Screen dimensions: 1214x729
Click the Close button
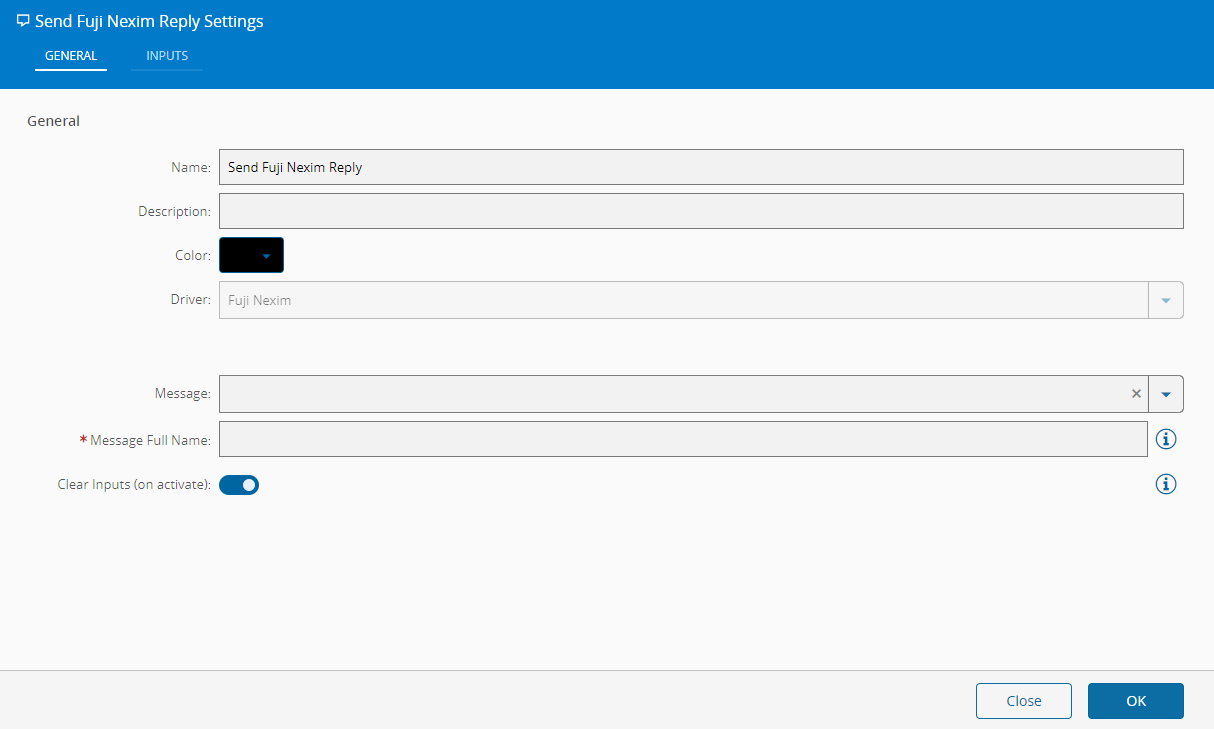(1024, 701)
